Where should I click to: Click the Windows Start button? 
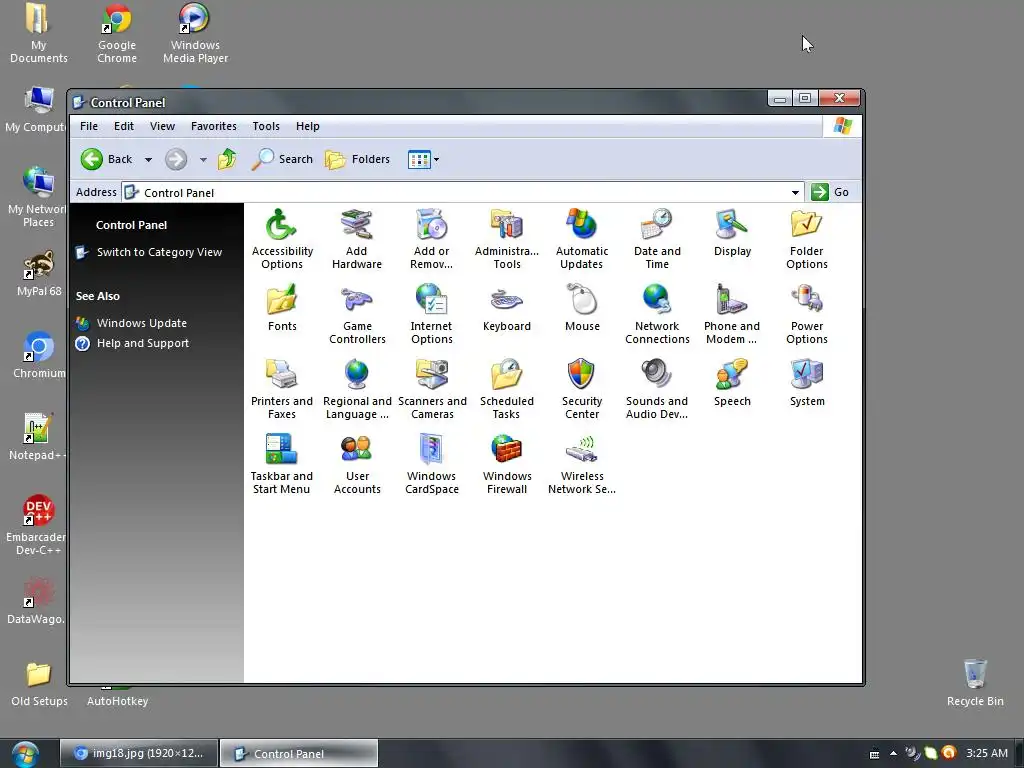[25, 754]
